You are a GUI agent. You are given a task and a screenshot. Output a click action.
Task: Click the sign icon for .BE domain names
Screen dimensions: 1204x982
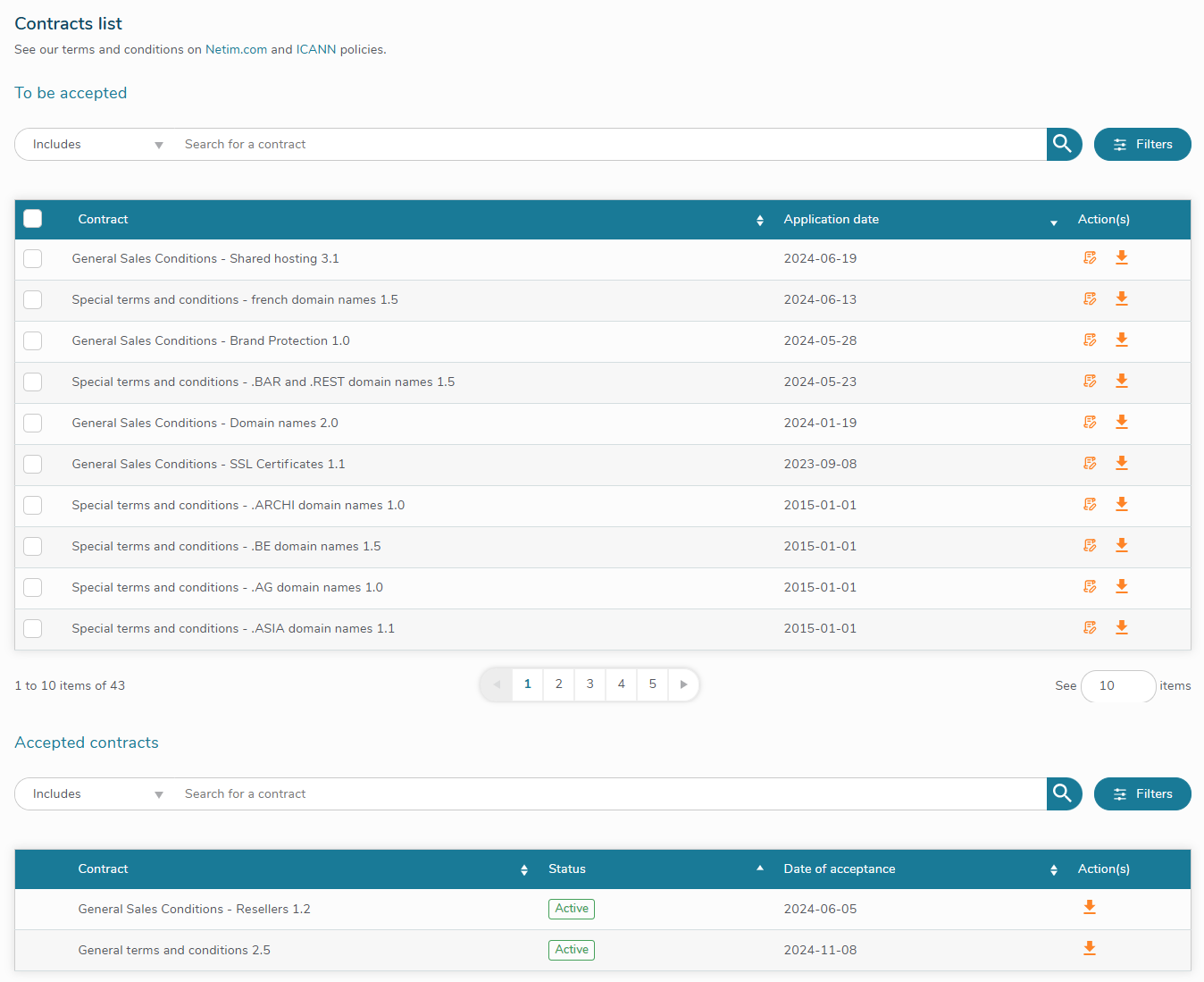click(x=1090, y=546)
